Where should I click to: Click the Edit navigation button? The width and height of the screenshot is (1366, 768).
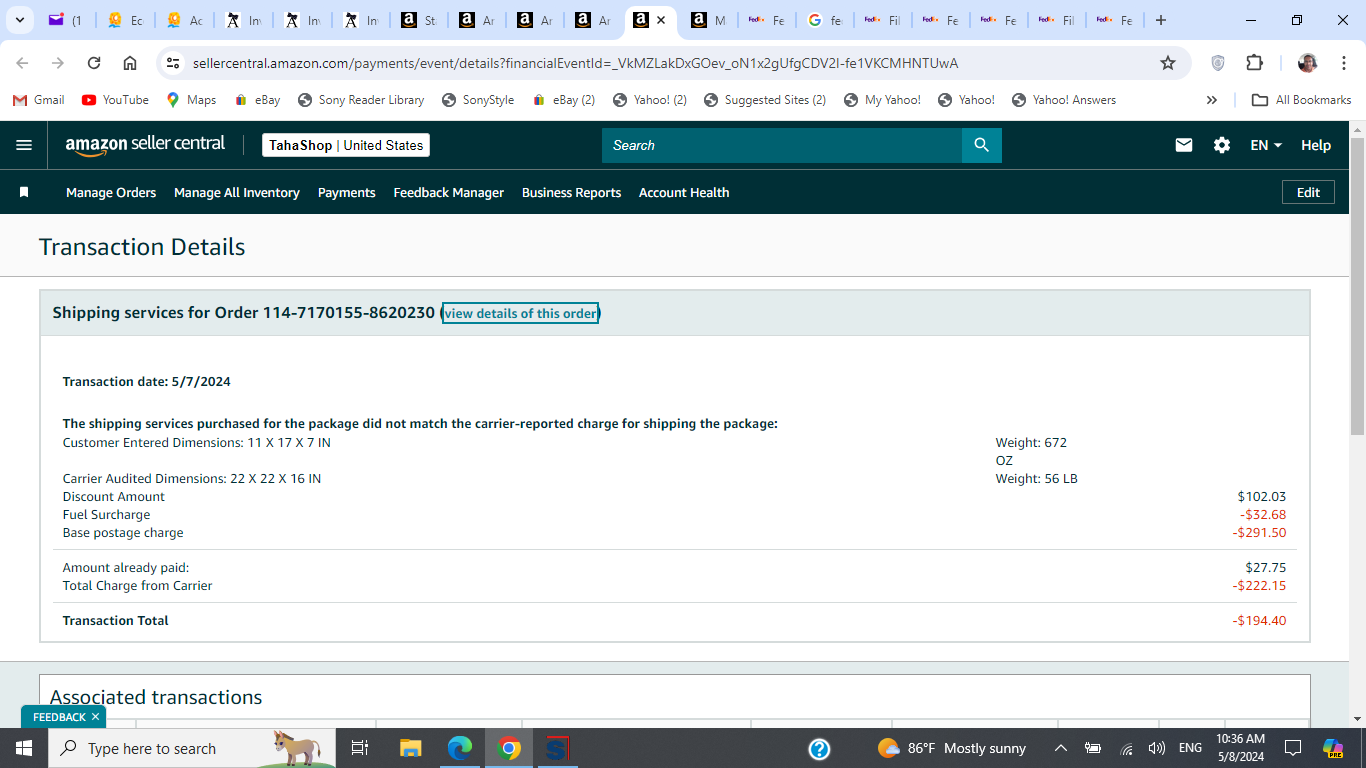tap(1308, 192)
